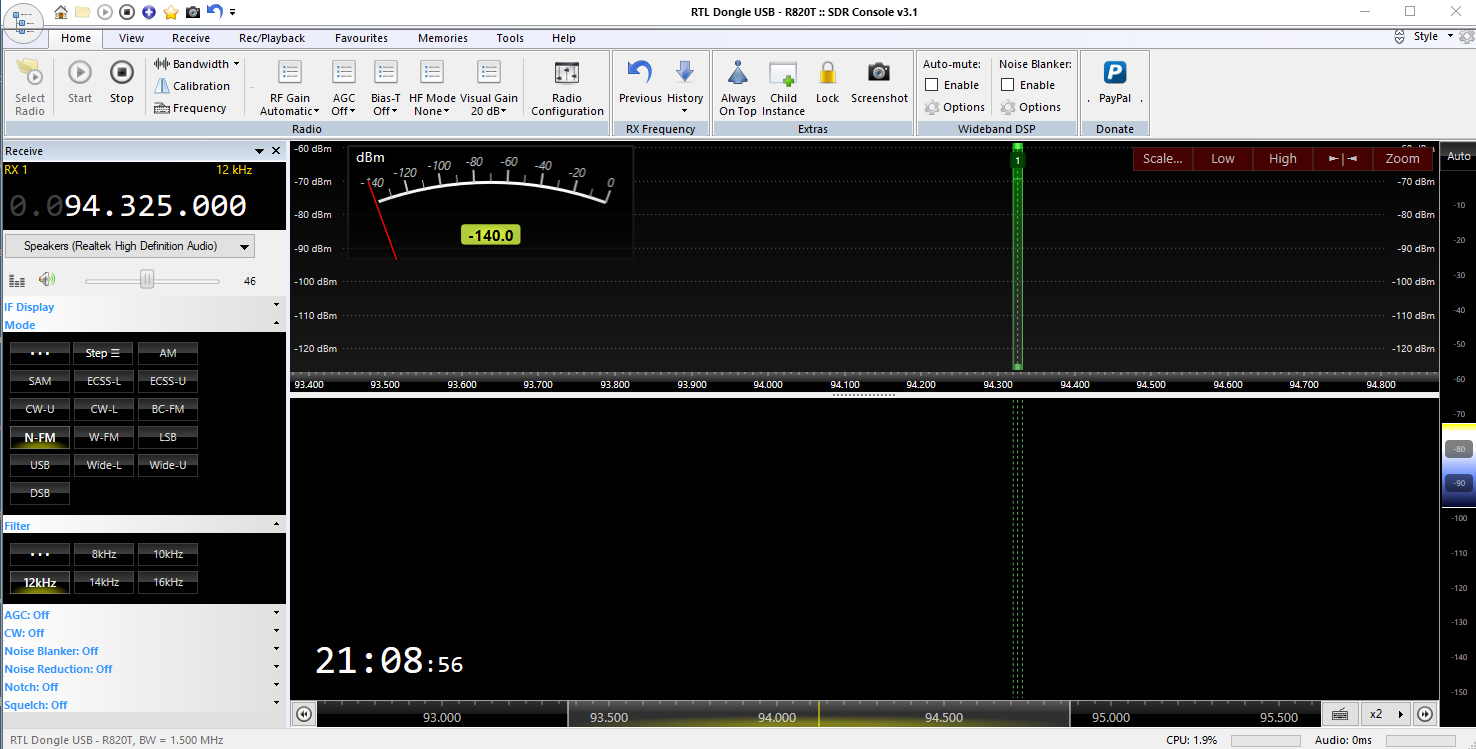This screenshot has width=1476, height=749.
Task: Enable the Noise Blanker checkbox
Action: pyautogui.click(x=1008, y=85)
